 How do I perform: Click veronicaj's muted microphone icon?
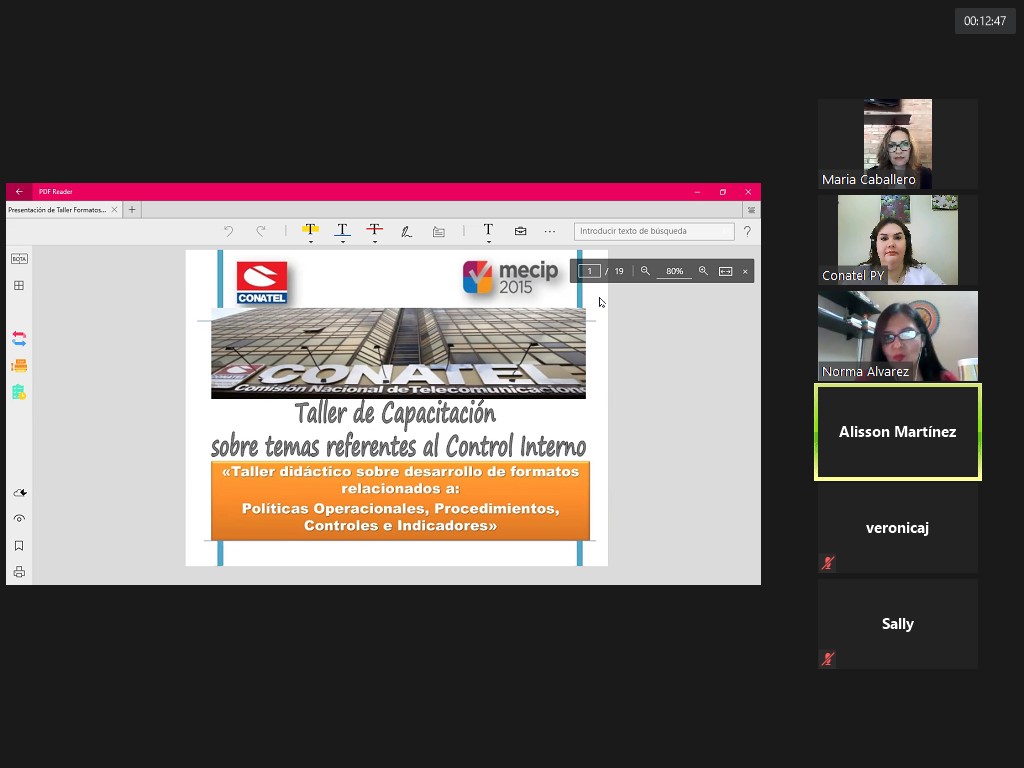pyautogui.click(x=828, y=563)
